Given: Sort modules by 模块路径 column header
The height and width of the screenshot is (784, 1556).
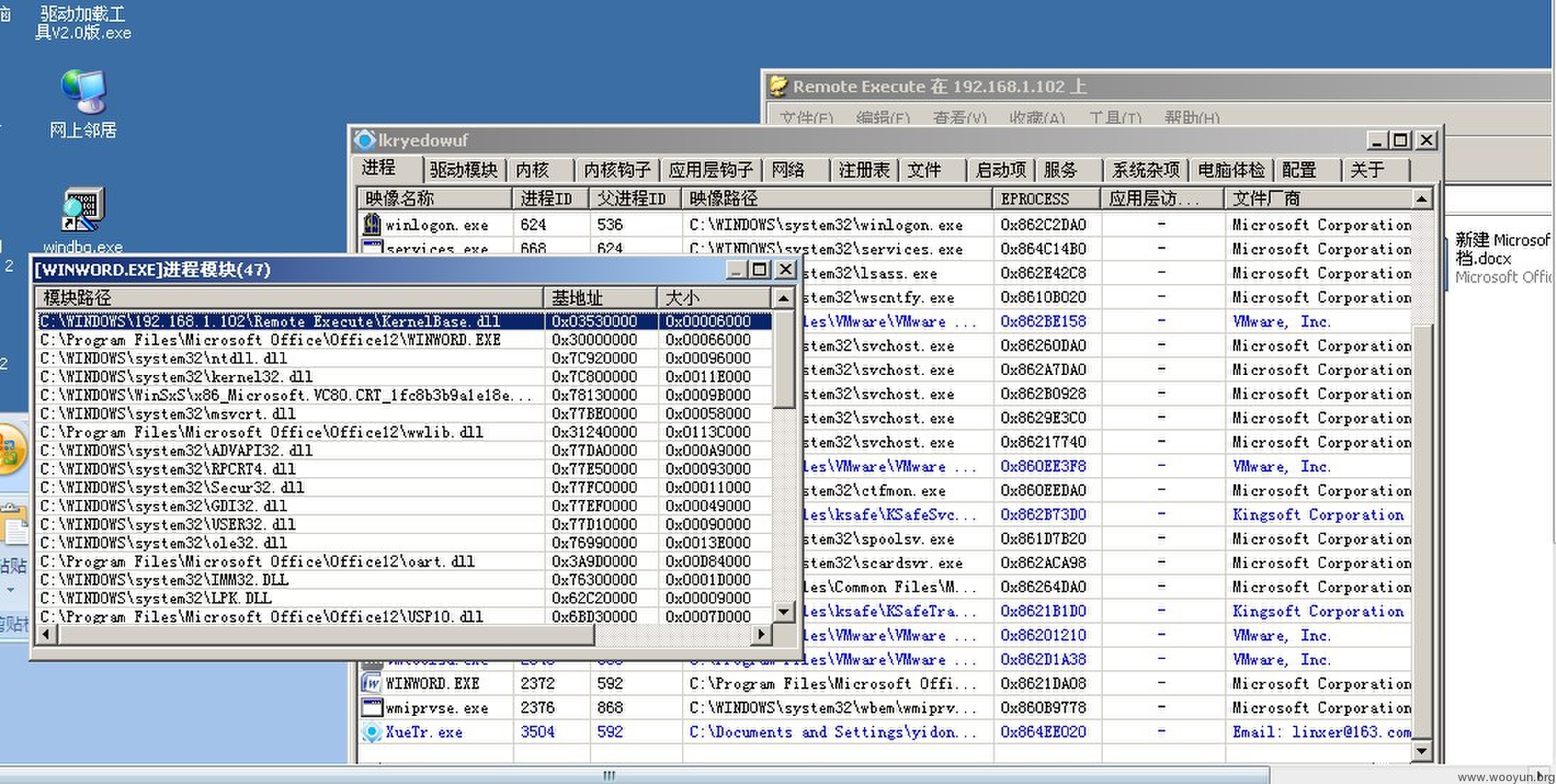Looking at the screenshot, I should click(x=289, y=298).
